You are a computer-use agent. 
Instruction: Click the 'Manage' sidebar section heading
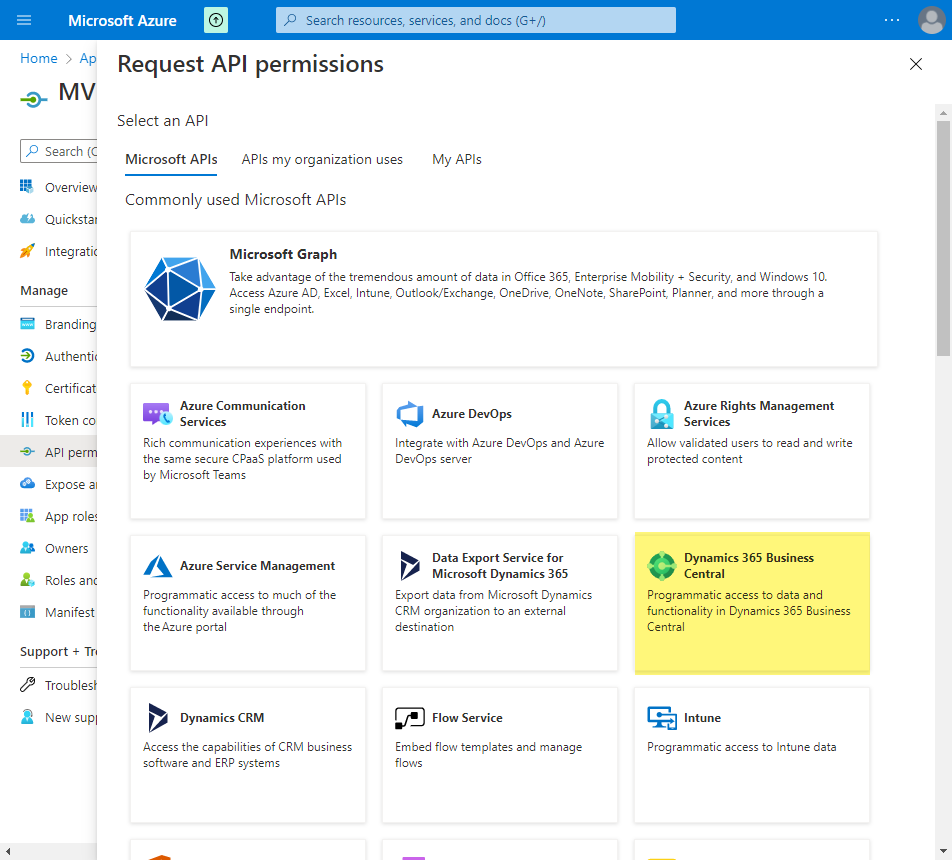pos(44,291)
